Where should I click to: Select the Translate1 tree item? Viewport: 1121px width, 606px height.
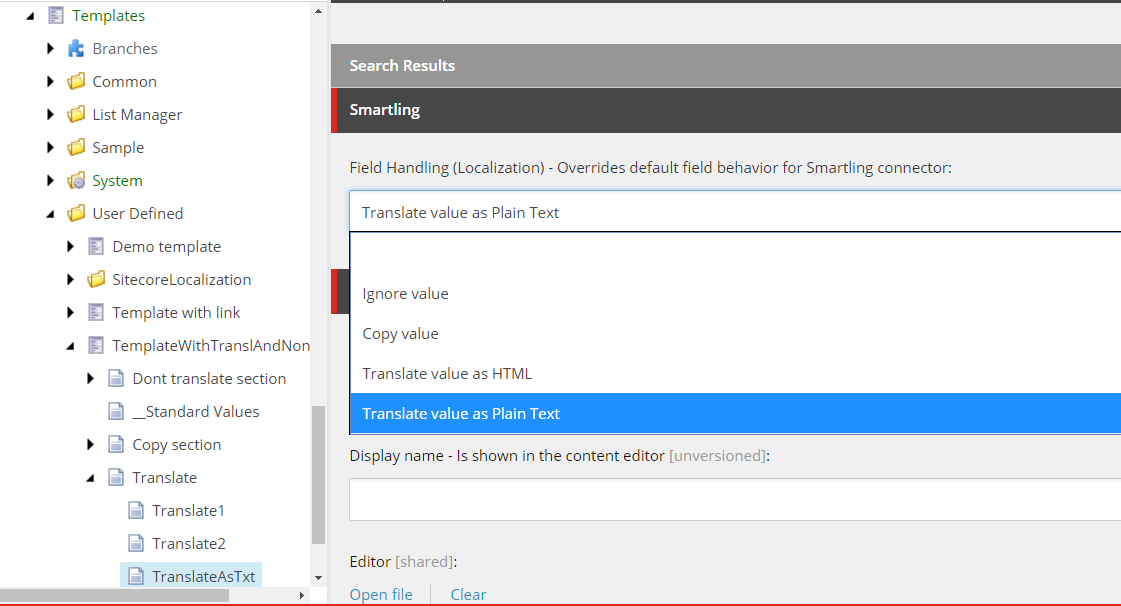(188, 510)
